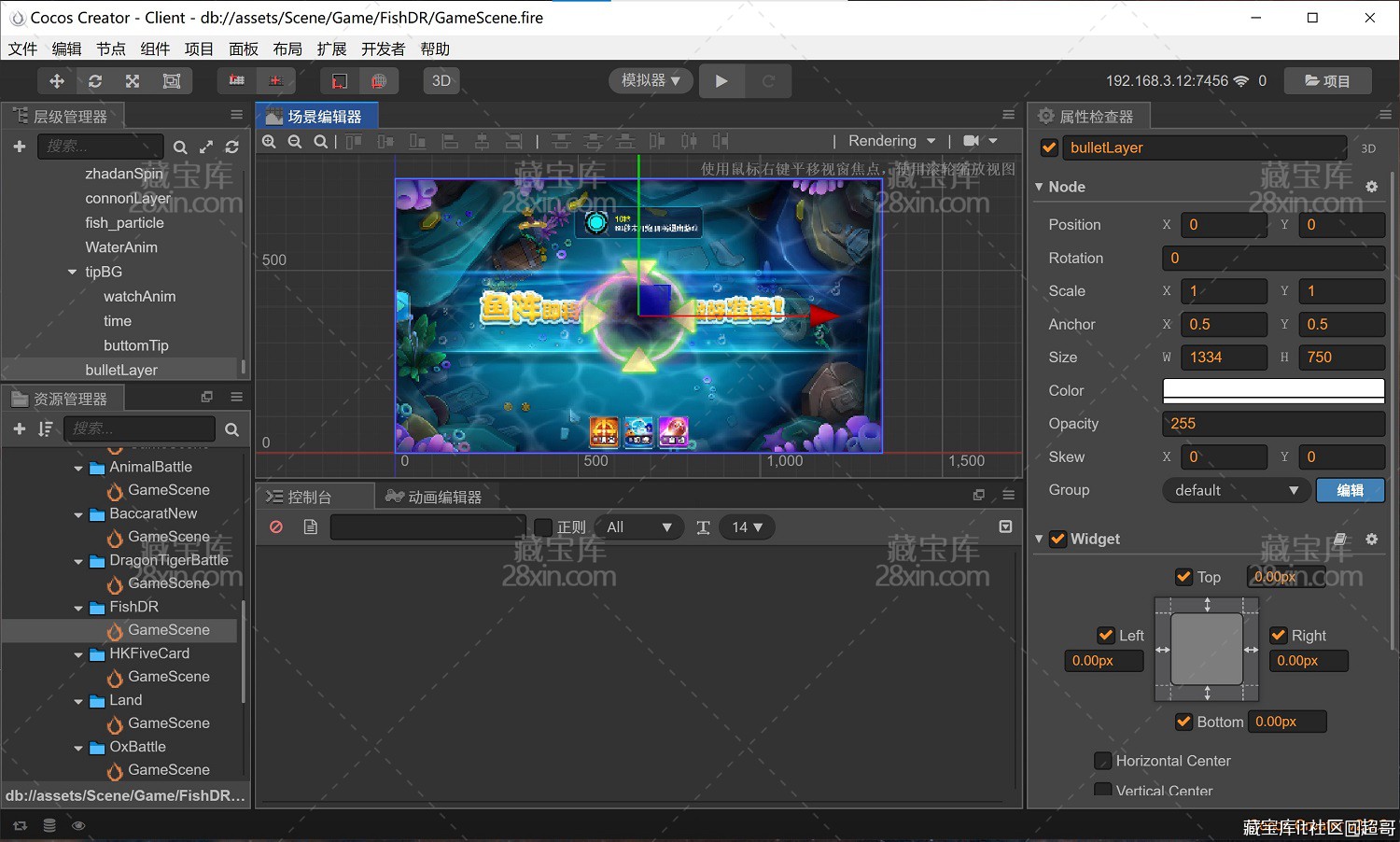Uncheck the Widget Left alignment
The height and width of the screenshot is (842, 1400).
point(1106,635)
